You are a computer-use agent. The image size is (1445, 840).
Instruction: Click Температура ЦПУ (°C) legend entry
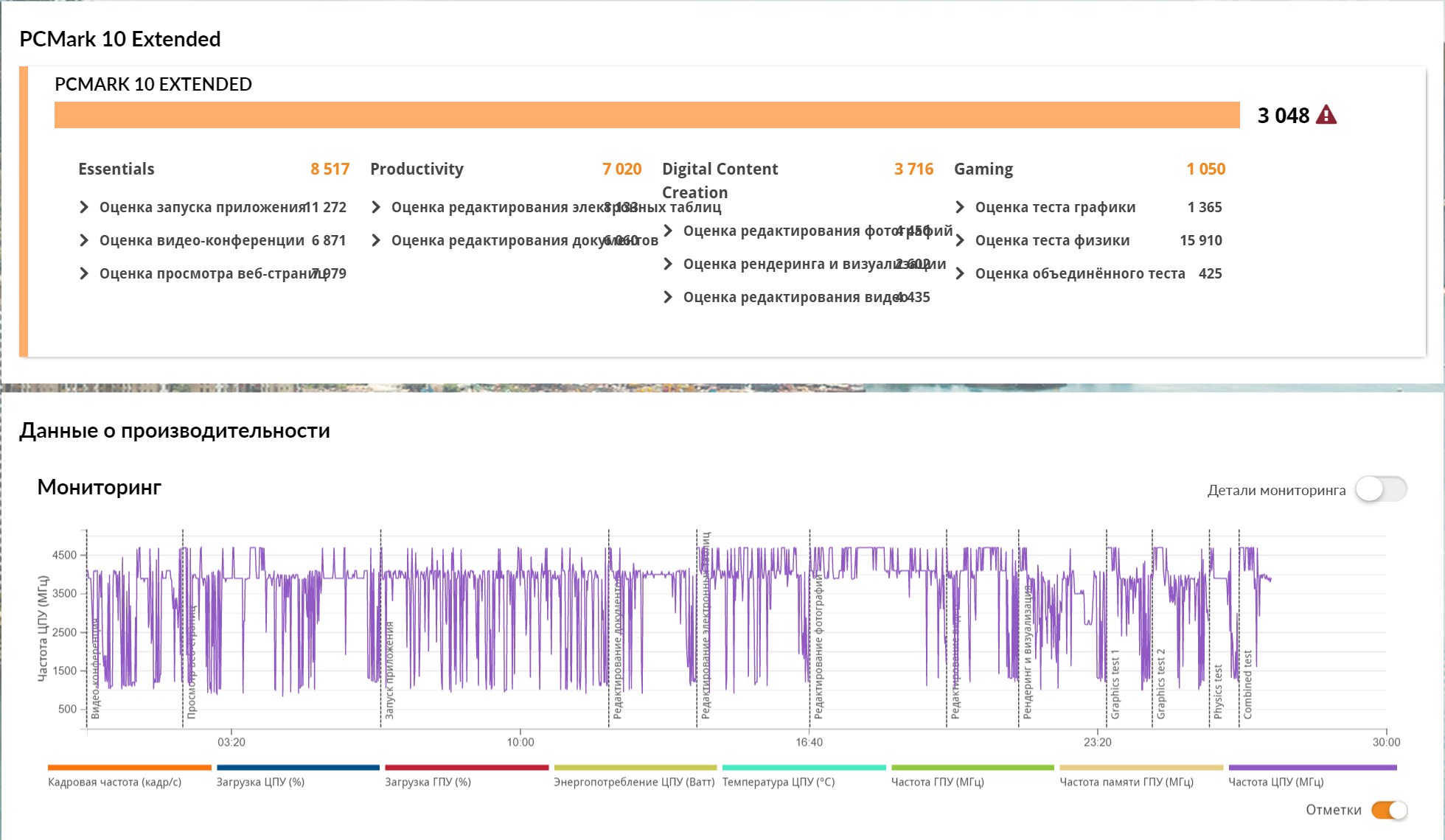tap(779, 782)
